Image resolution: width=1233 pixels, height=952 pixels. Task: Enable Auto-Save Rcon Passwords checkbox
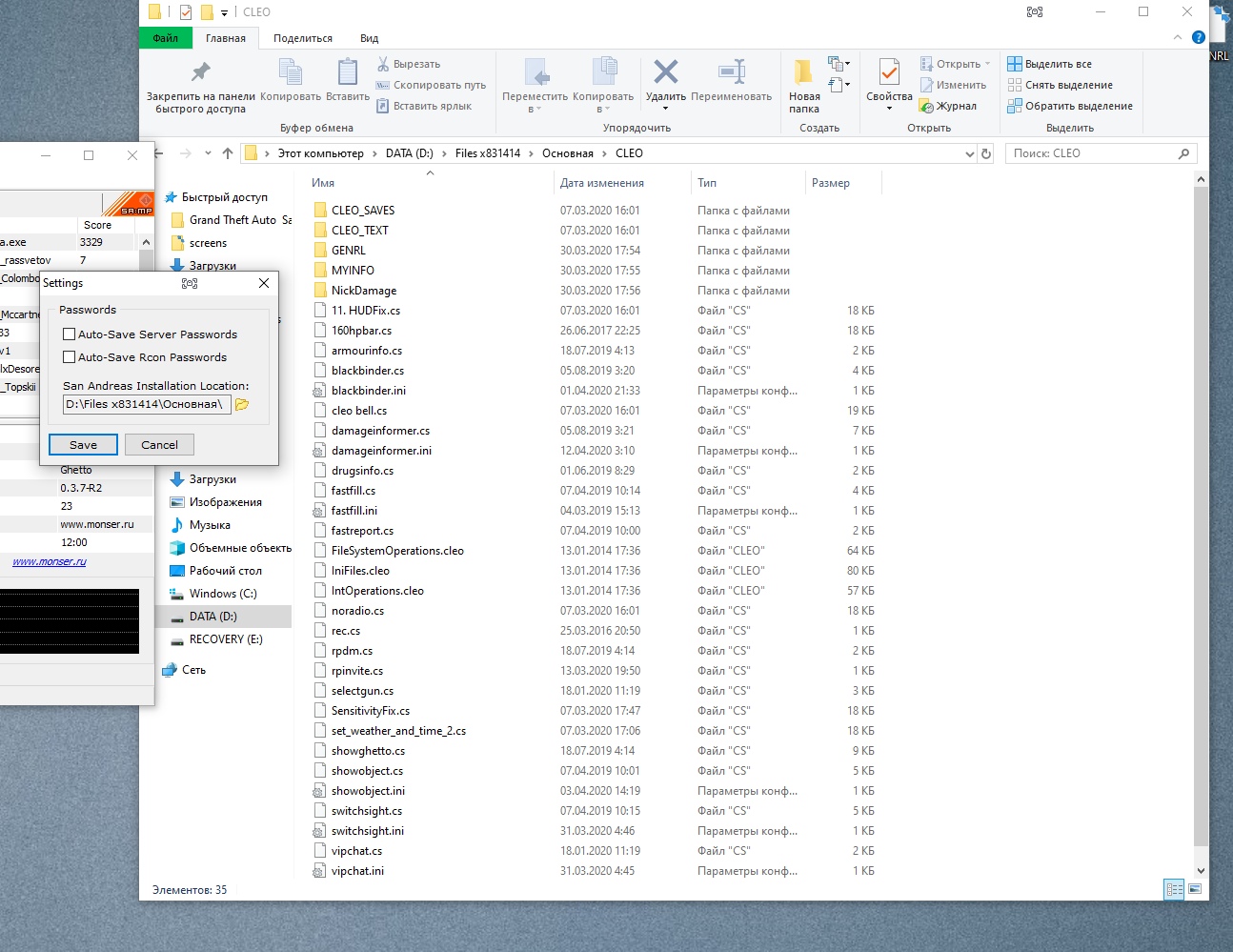70,357
